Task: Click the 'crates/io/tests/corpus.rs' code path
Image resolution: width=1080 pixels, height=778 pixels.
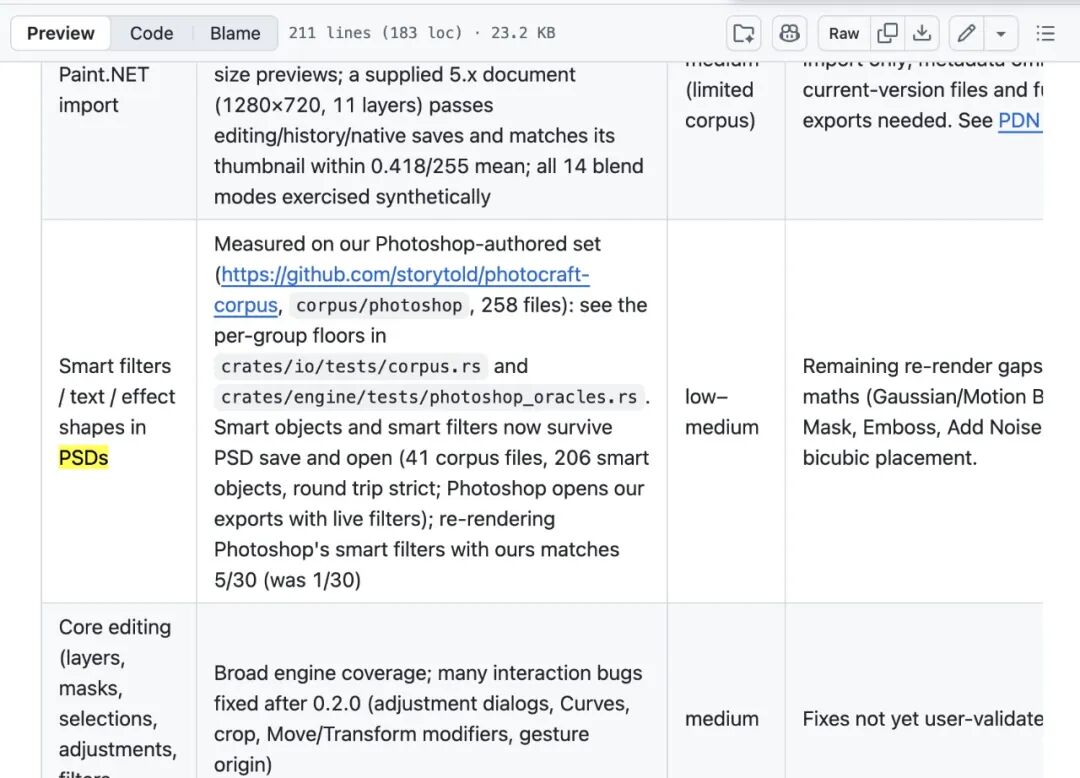Action: (351, 366)
